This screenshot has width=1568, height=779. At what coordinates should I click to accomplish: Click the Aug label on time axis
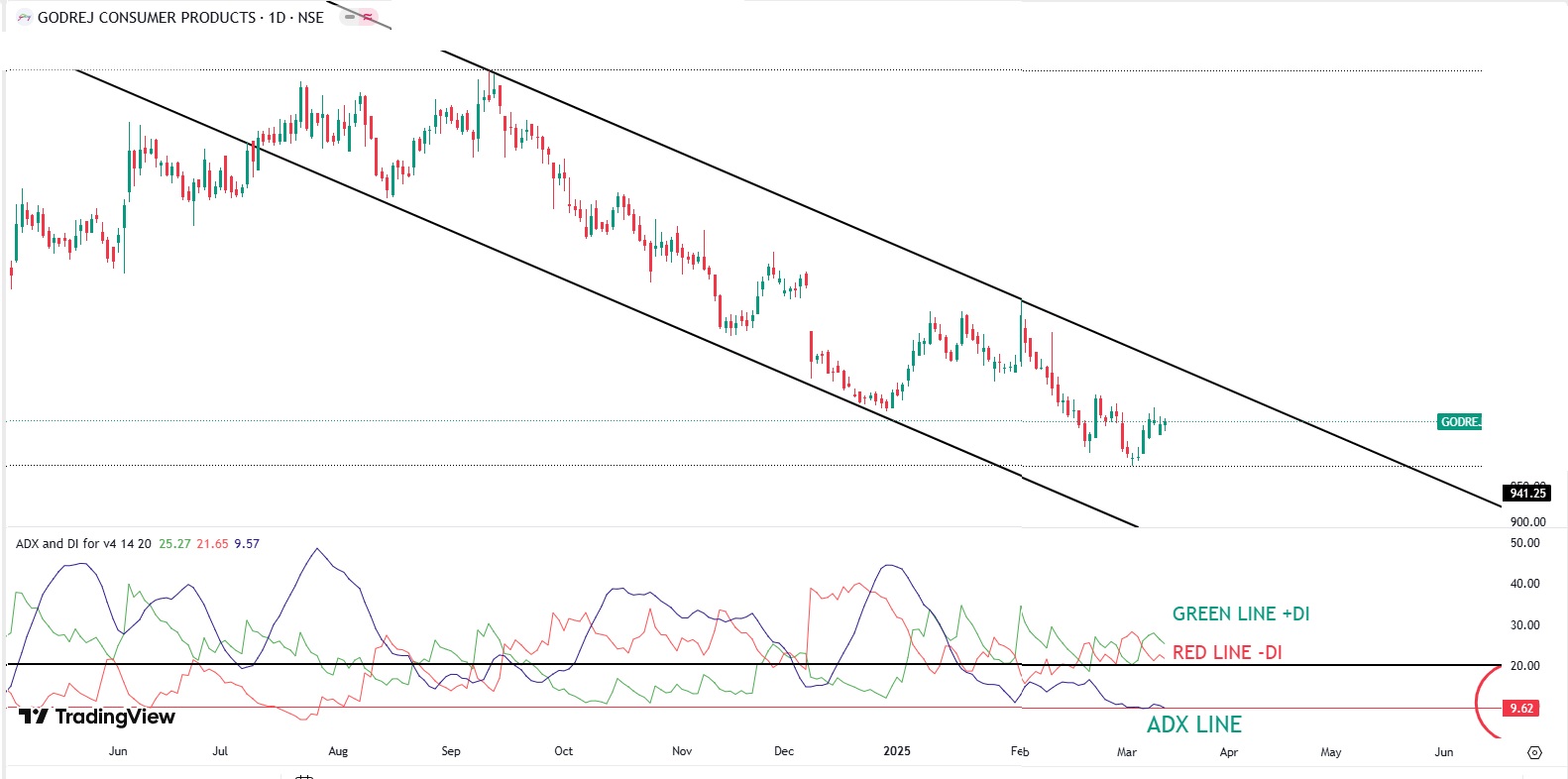[x=338, y=751]
